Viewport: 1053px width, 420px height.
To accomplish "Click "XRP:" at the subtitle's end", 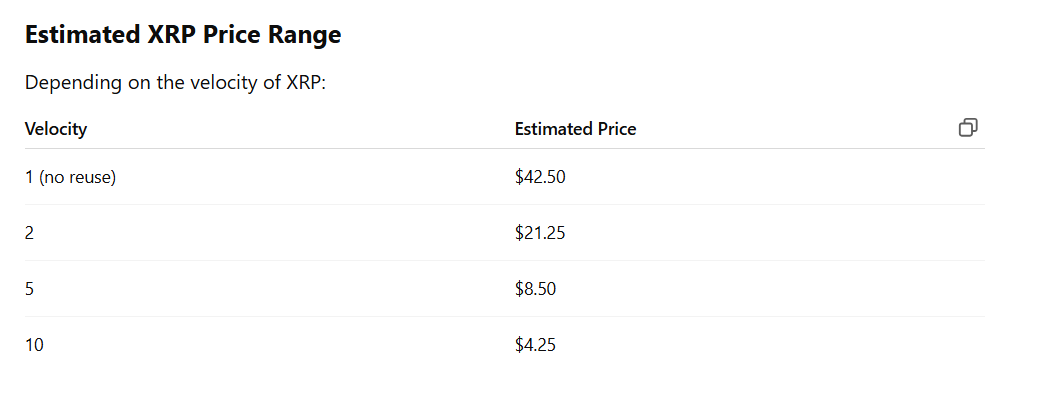I will click(x=305, y=82).
